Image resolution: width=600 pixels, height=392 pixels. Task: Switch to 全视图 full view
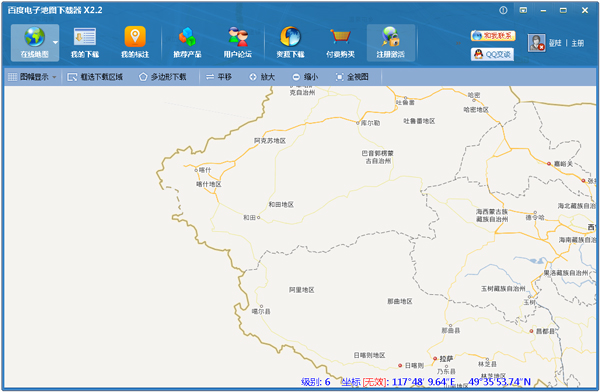click(x=352, y=77)
